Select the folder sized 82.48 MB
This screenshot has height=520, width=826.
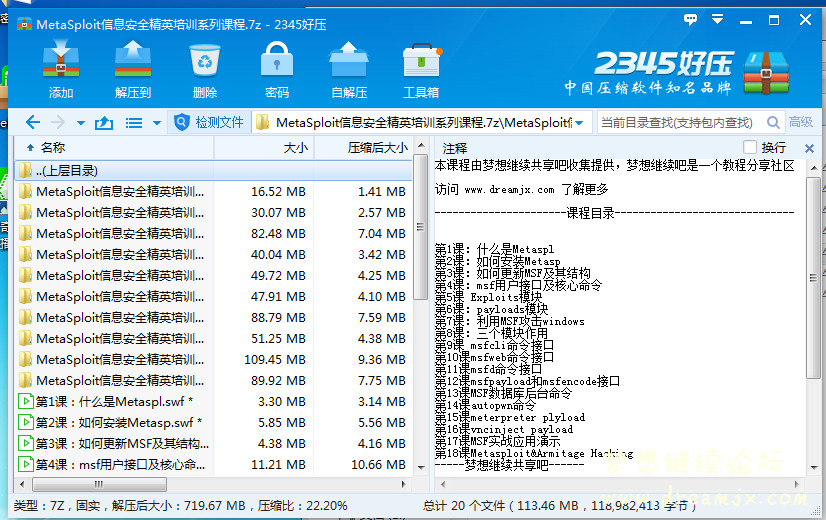click(x=213, y=233)
